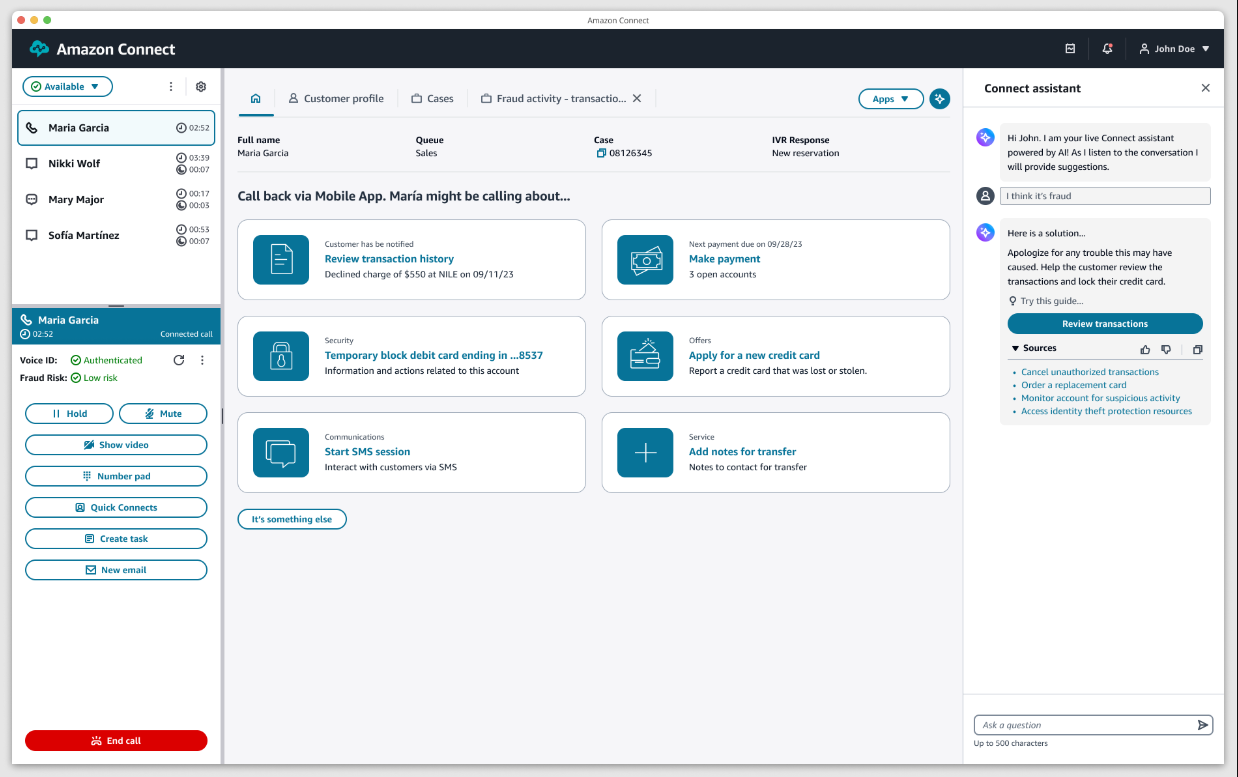Collapse the Sources section
Image resolution: width=1238 pixels, height=777 pixels.
[1034, 348]
